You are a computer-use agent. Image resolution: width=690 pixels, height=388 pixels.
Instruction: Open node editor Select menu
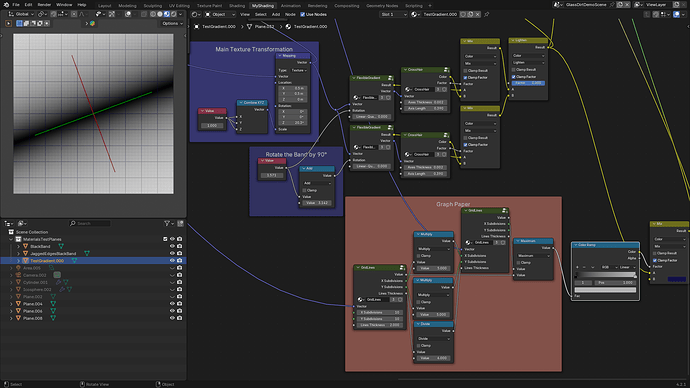[x=261, y=15]
